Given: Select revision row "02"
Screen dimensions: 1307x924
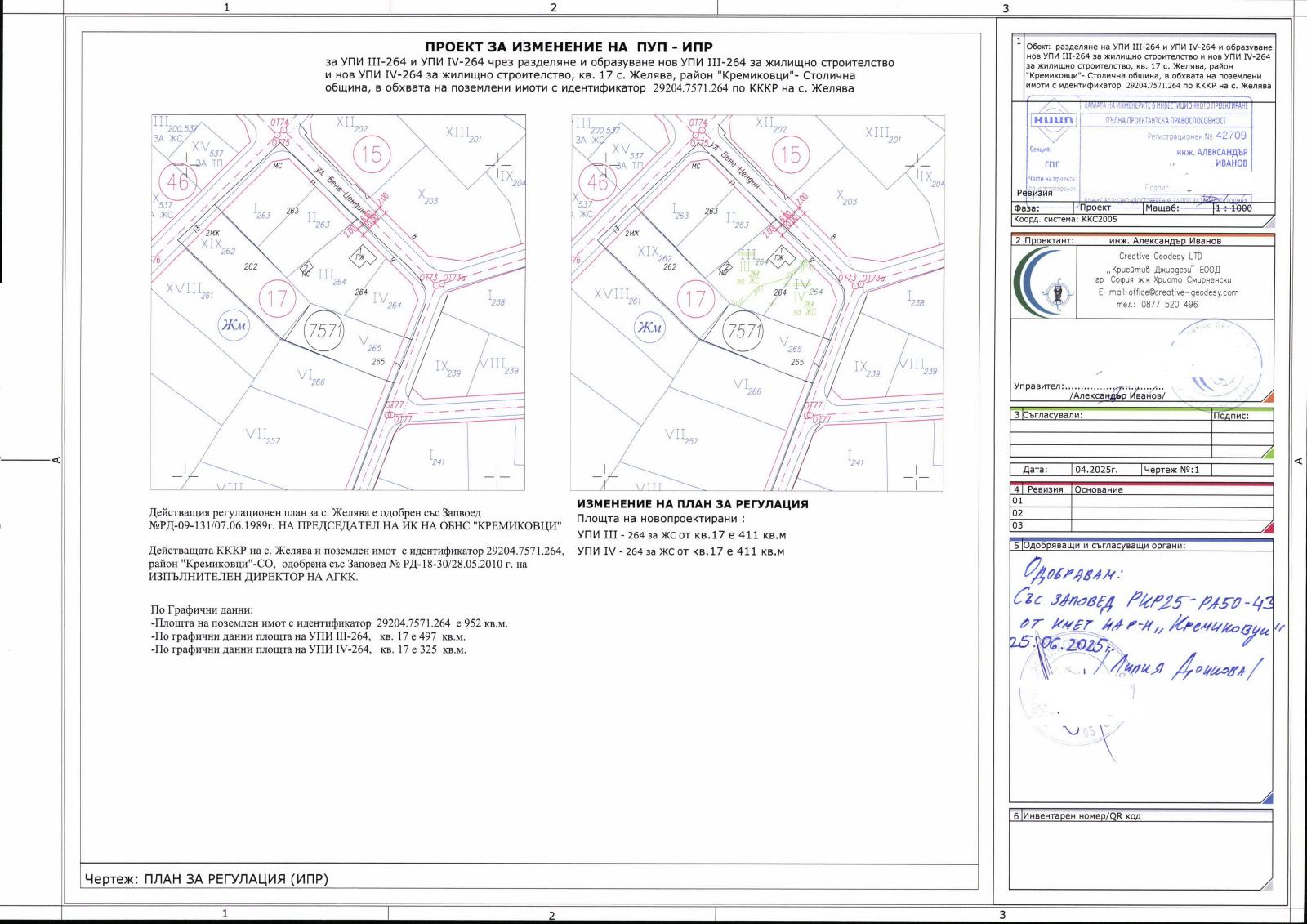Looking at the screenshot, I should [x=1142, y=513].
